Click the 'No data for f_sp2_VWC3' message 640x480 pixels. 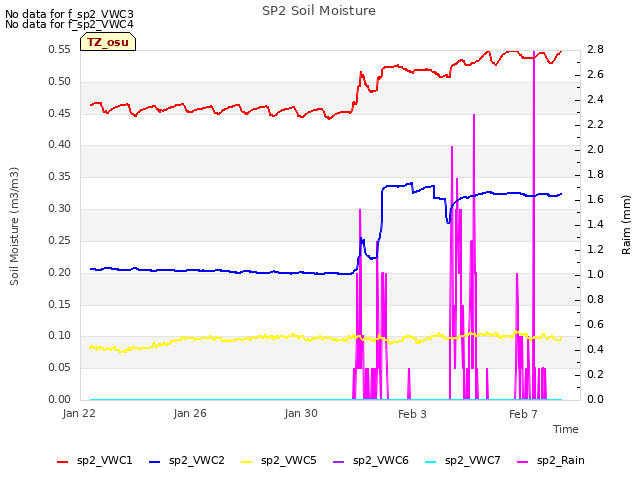69,14
